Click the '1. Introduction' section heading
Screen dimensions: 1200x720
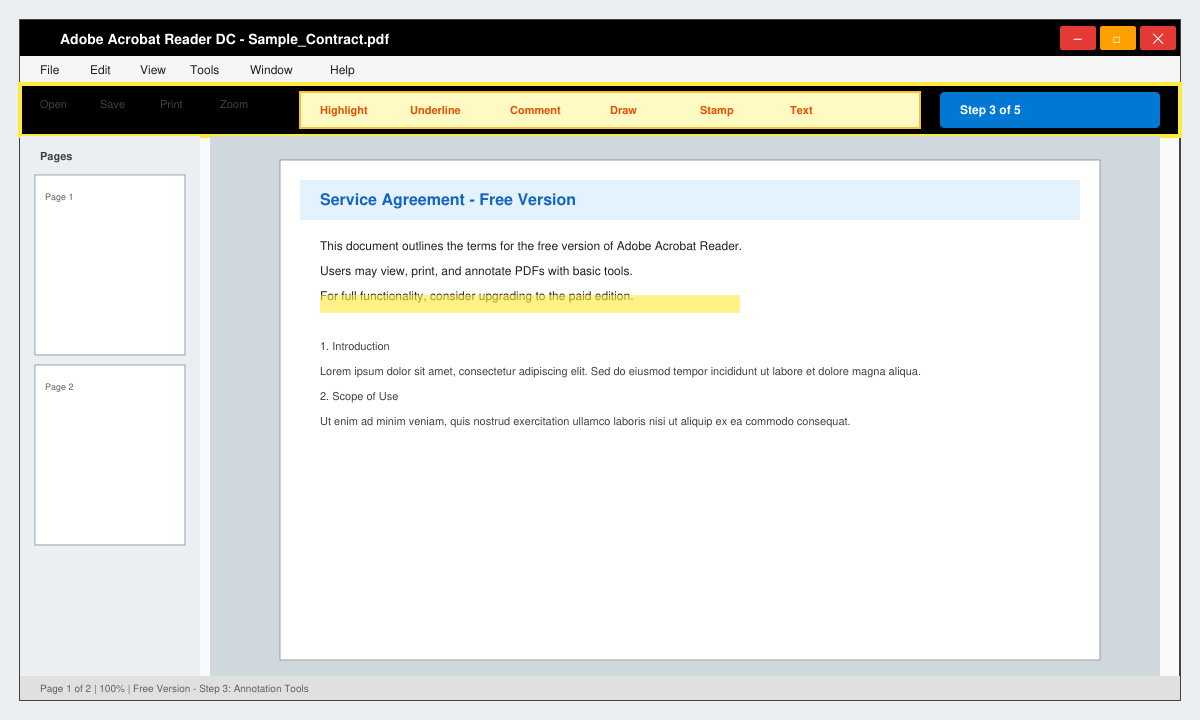pyautogui.click(x=355, y=346)
